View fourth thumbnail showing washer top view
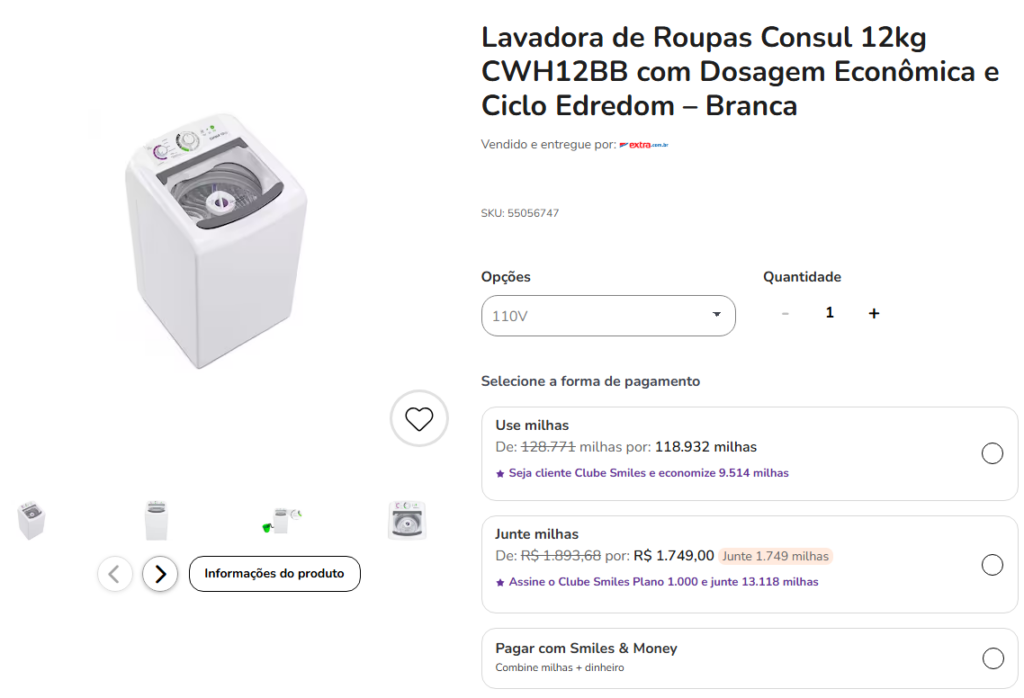The height and width of the screenshot is (698, 1024). click(407, 520)
